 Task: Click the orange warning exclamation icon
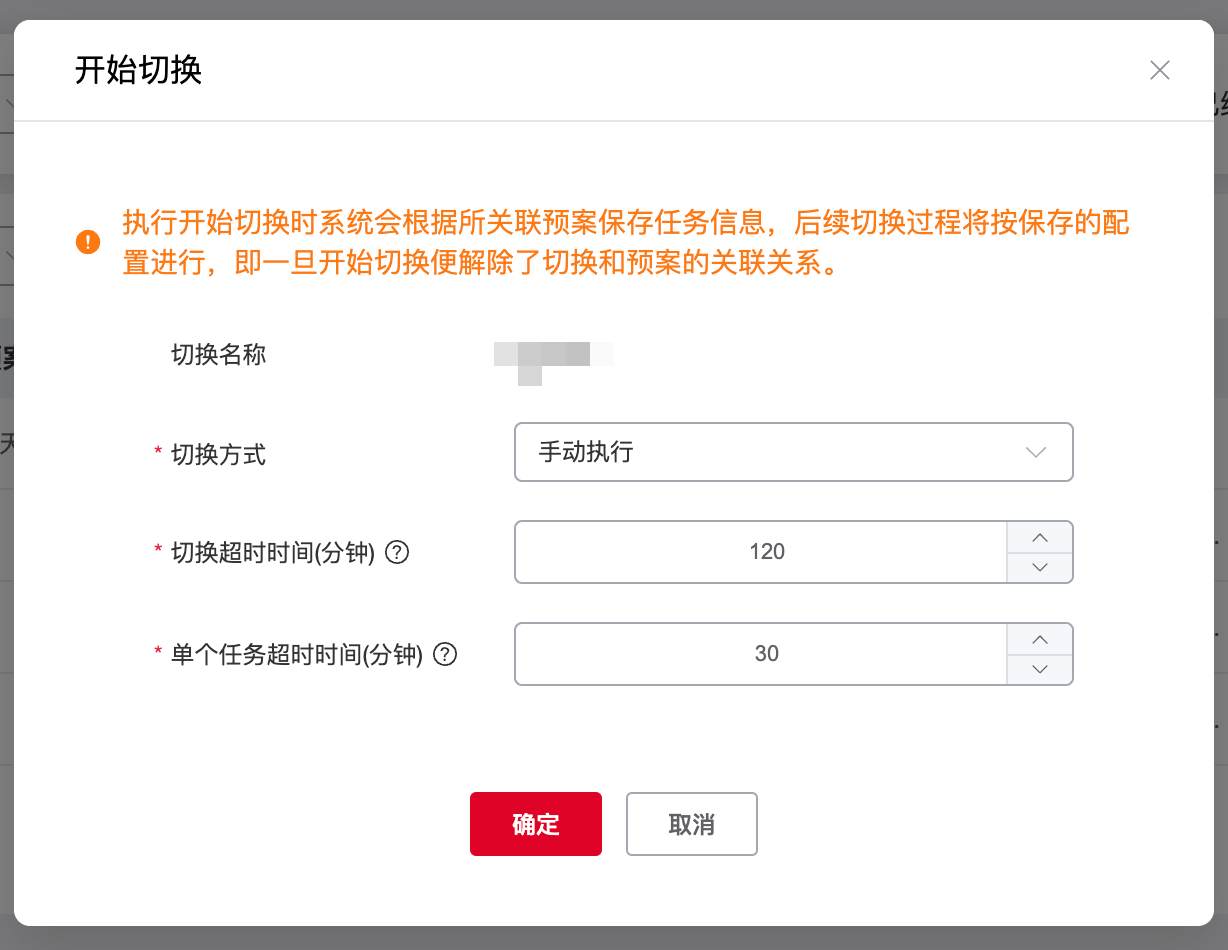(x=88, y=242)
